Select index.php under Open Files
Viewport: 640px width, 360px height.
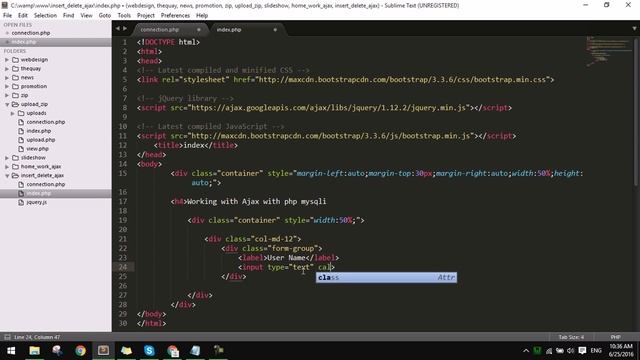click(x=24, y=42)
